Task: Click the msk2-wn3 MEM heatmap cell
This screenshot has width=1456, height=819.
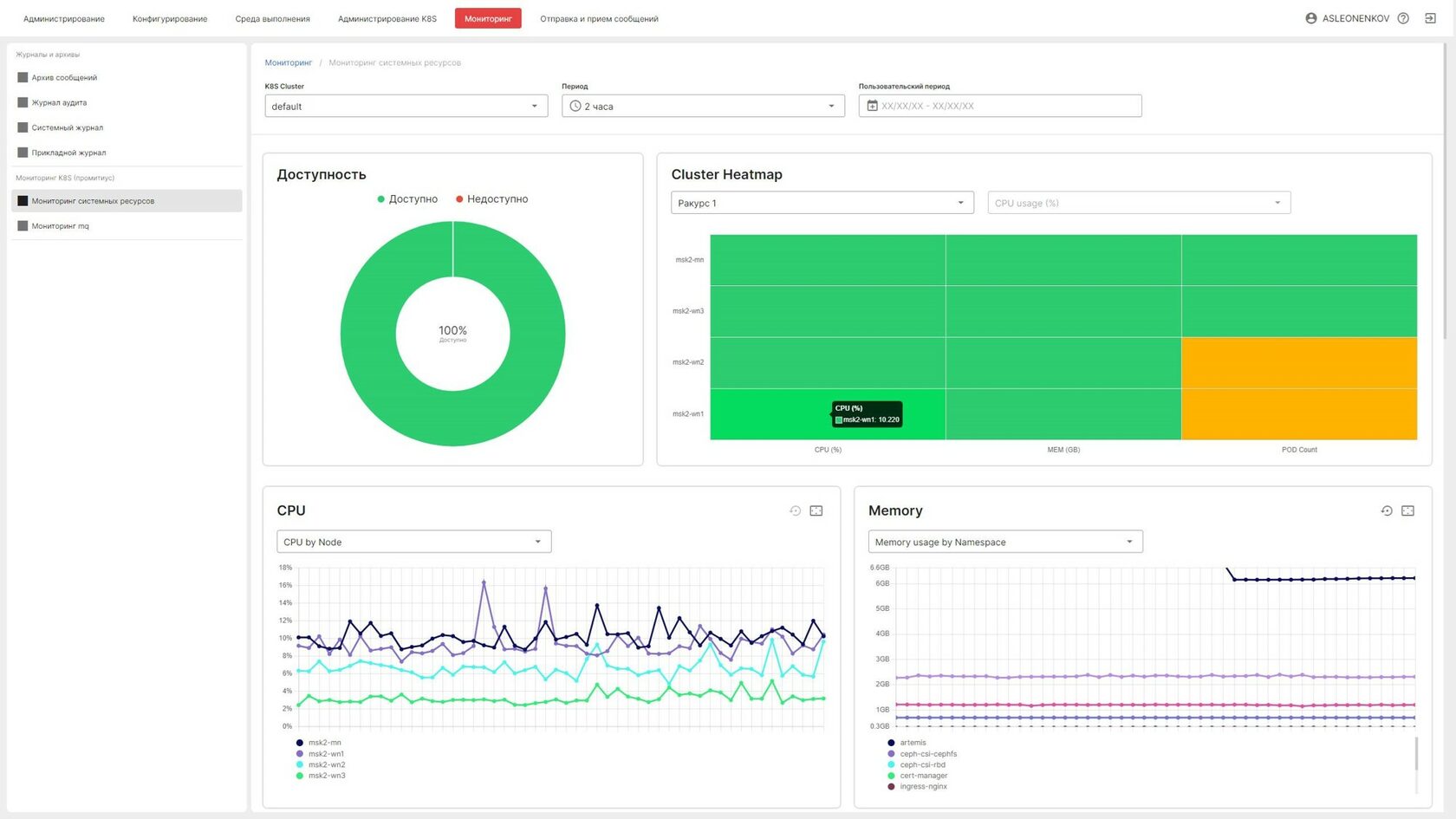Action: click(1063, 311)
